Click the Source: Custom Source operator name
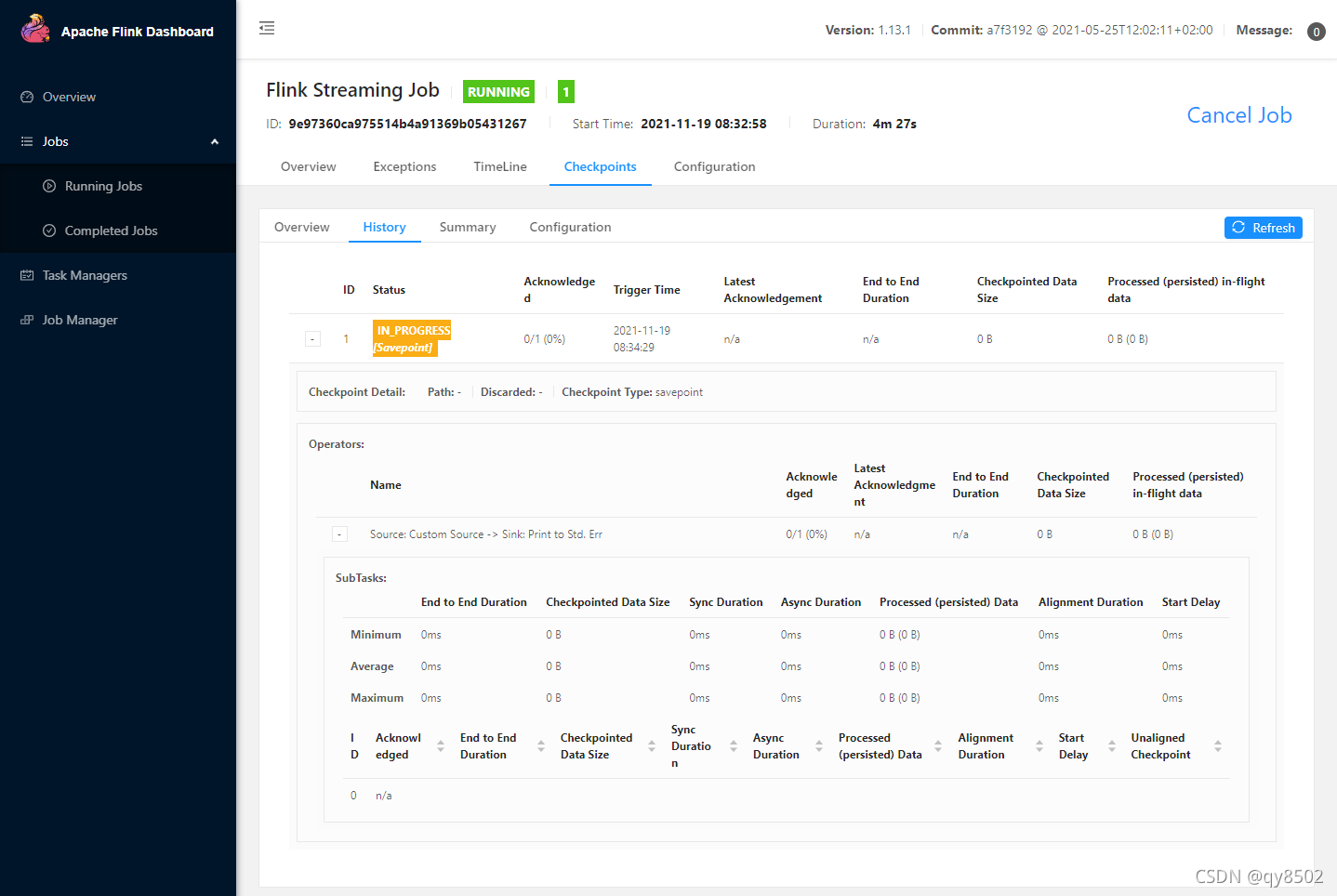The image size is (1337, 896). click(486, 534)
